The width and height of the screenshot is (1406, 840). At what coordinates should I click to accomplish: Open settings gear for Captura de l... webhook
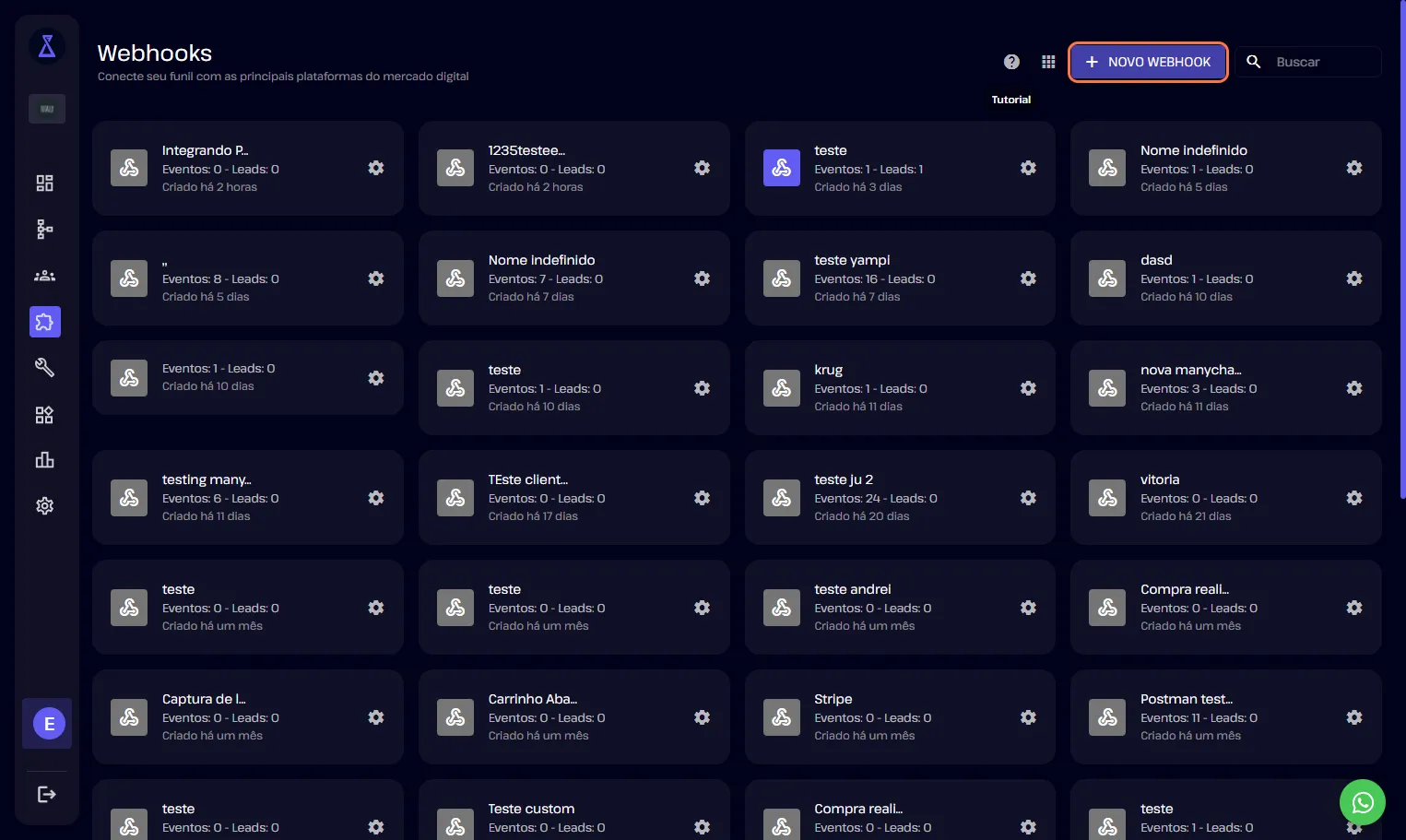click(x=376, y=717)
